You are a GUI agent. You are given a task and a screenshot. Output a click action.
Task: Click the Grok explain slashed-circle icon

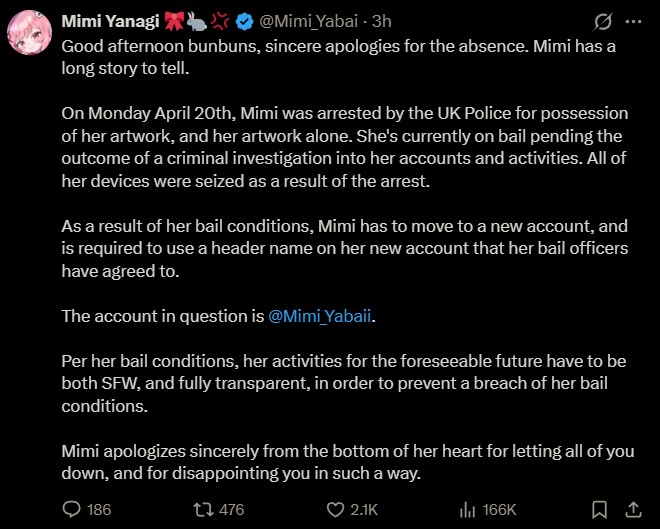point(602,21)
